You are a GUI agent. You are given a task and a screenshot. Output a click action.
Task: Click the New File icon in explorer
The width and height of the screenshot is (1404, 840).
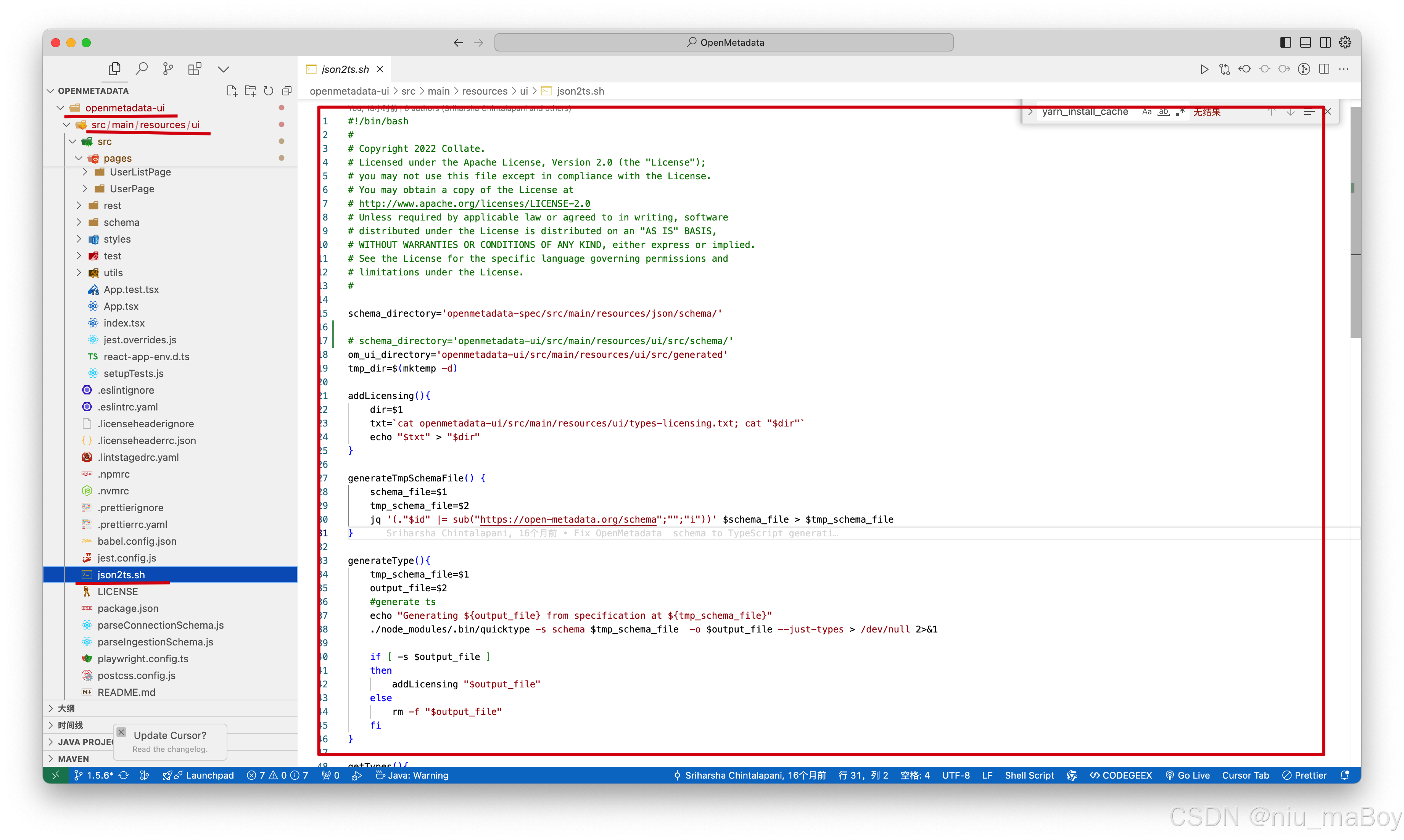click(232, 90)
